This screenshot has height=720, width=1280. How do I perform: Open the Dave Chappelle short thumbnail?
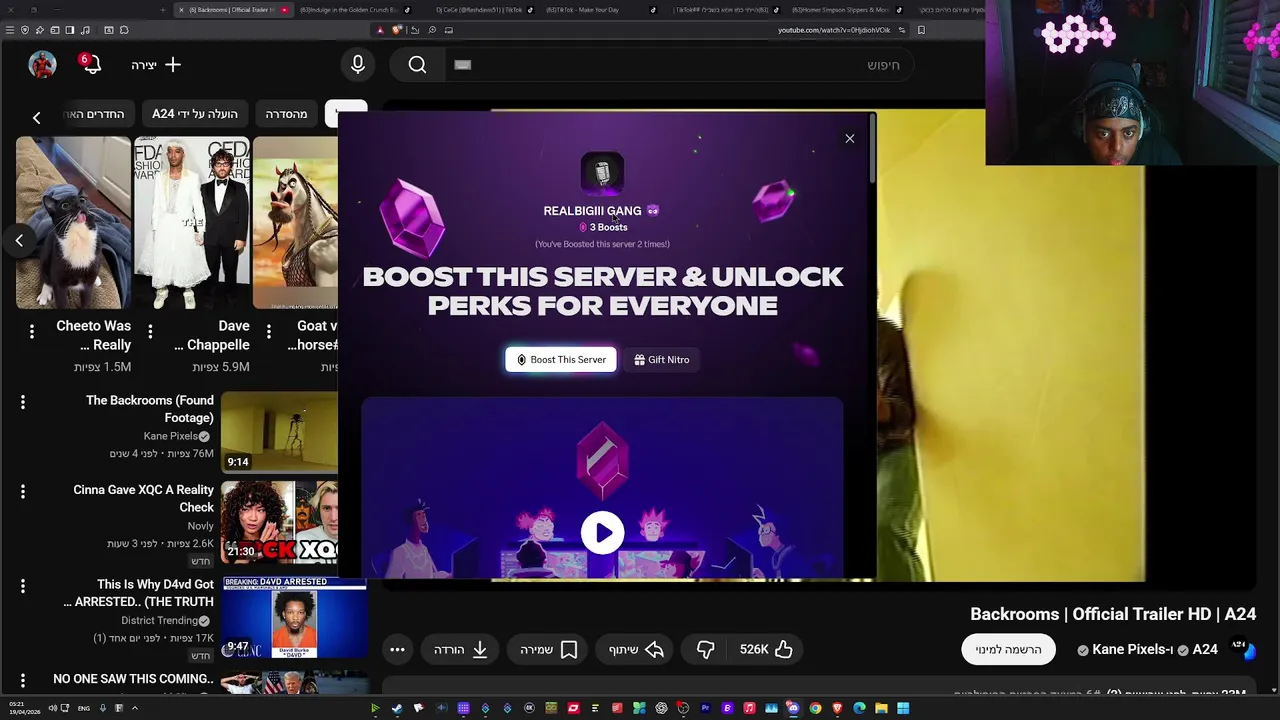(x=192, y=223)
